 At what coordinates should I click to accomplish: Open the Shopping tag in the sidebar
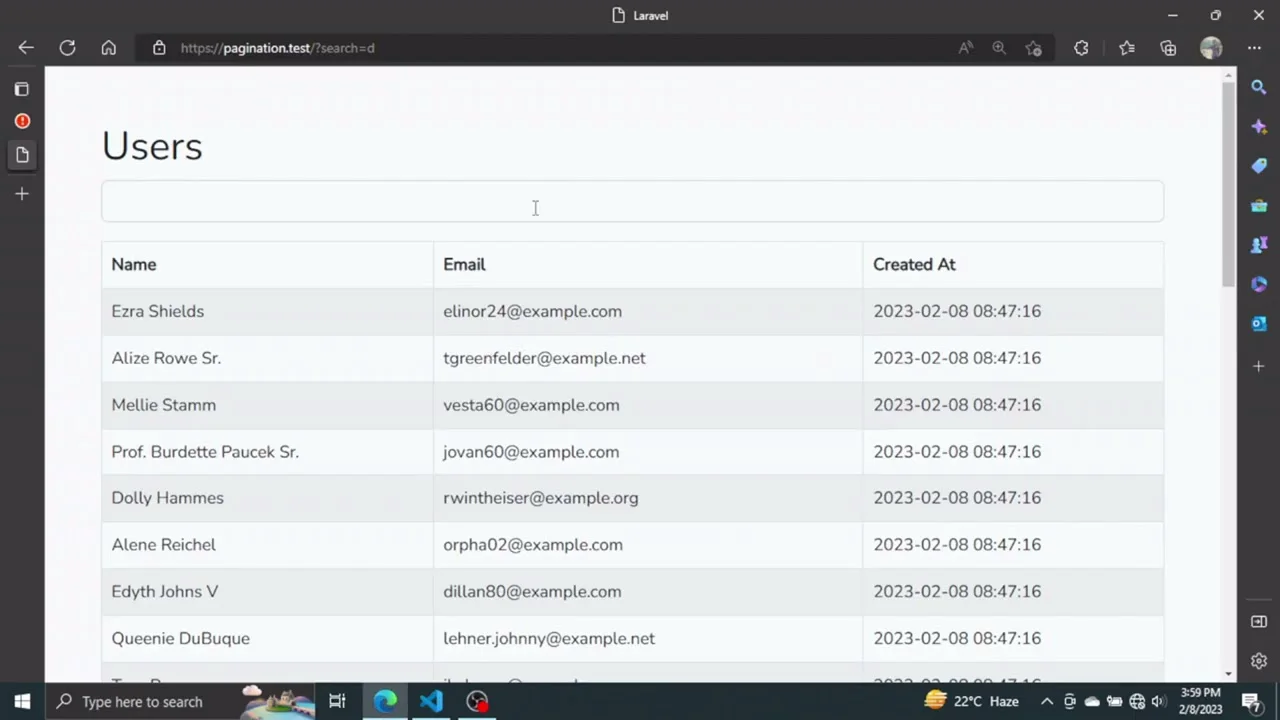coord(1259,166)
